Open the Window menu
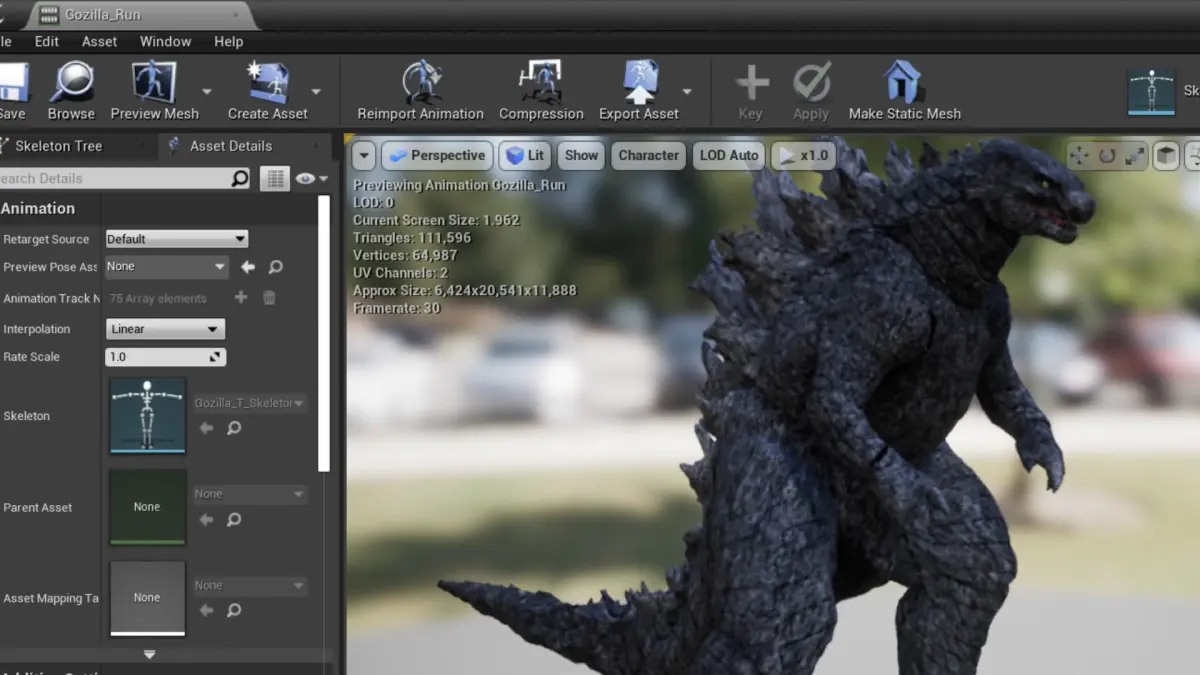Viewport: 1200px width, 675px height. pos(165,41)
